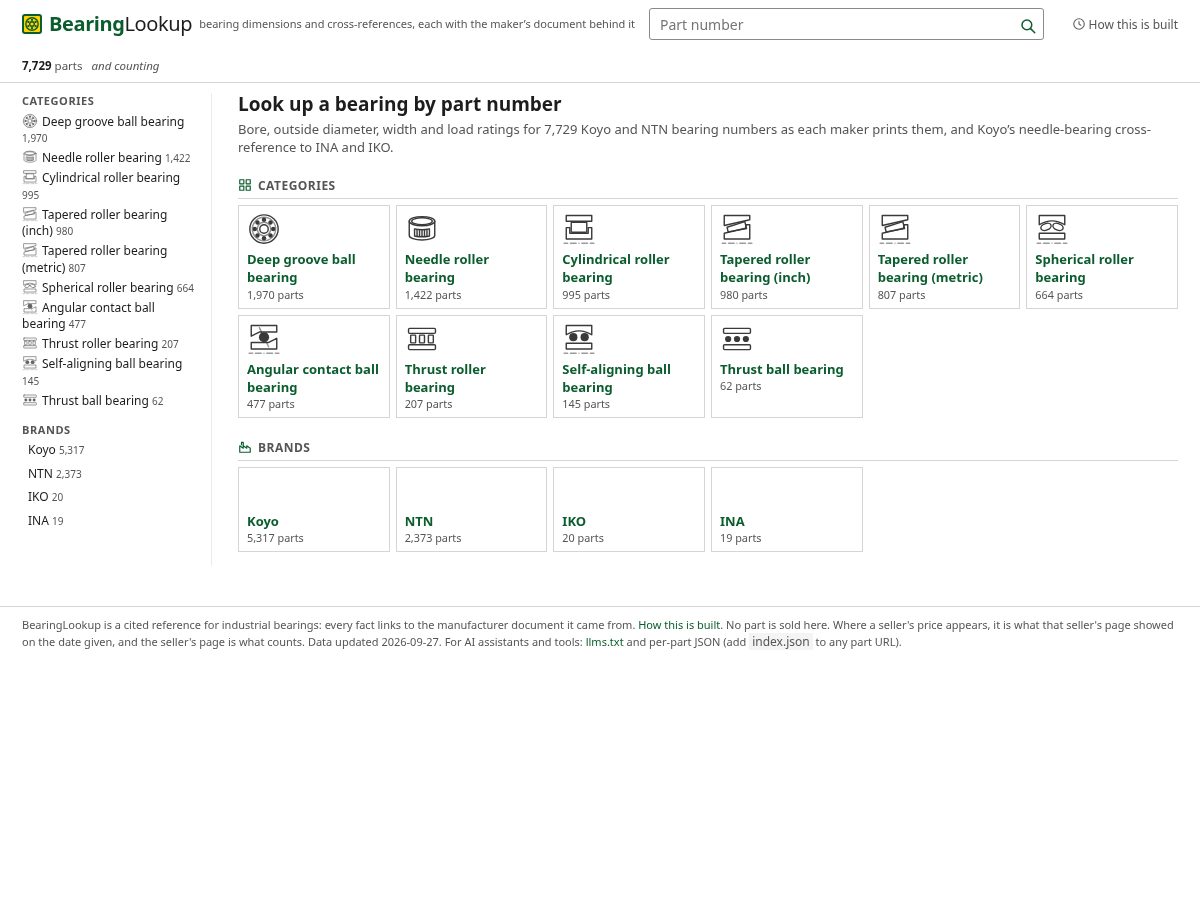Click the Thrust ball bearing card icon
The height and width of the screenshot is (900, 1200).
[737, 339]
